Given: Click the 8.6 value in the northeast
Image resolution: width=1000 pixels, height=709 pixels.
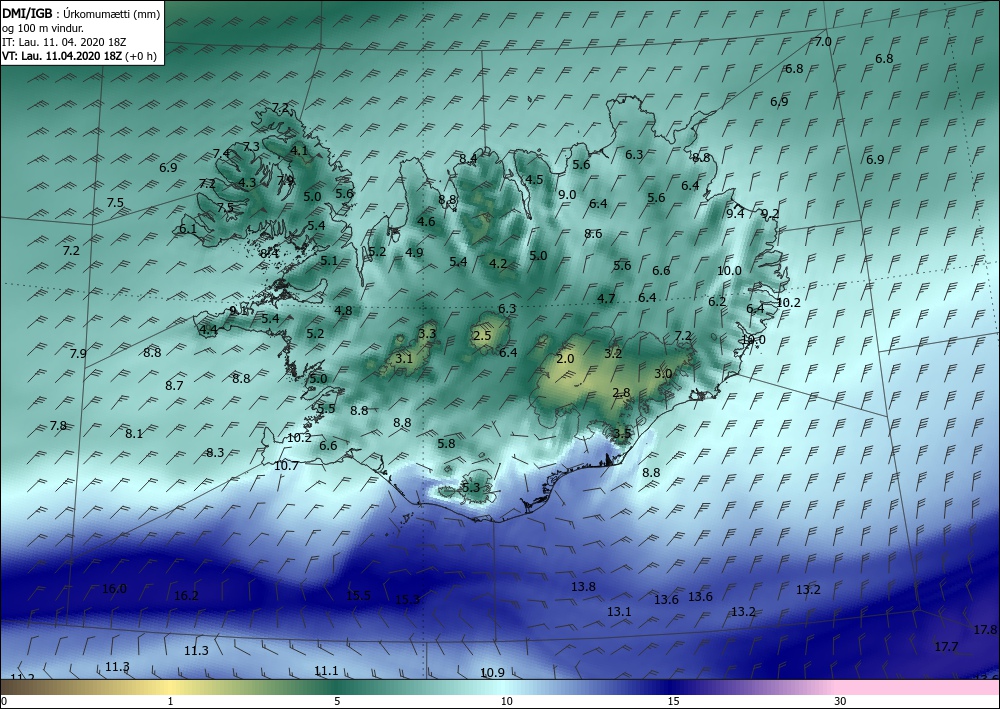Looking at the screenshot, I should [x=593, y=233].
